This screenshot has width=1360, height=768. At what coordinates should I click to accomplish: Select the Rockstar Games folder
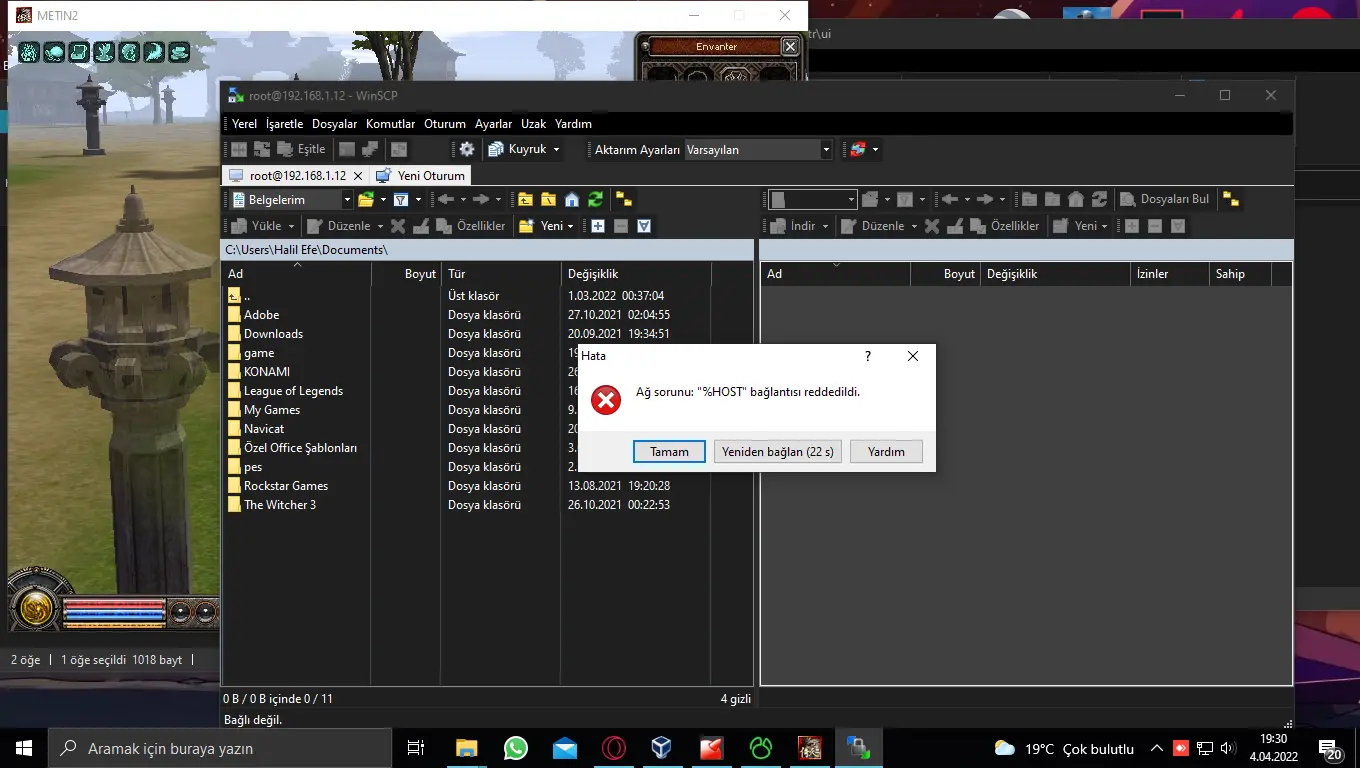(285, 486)
